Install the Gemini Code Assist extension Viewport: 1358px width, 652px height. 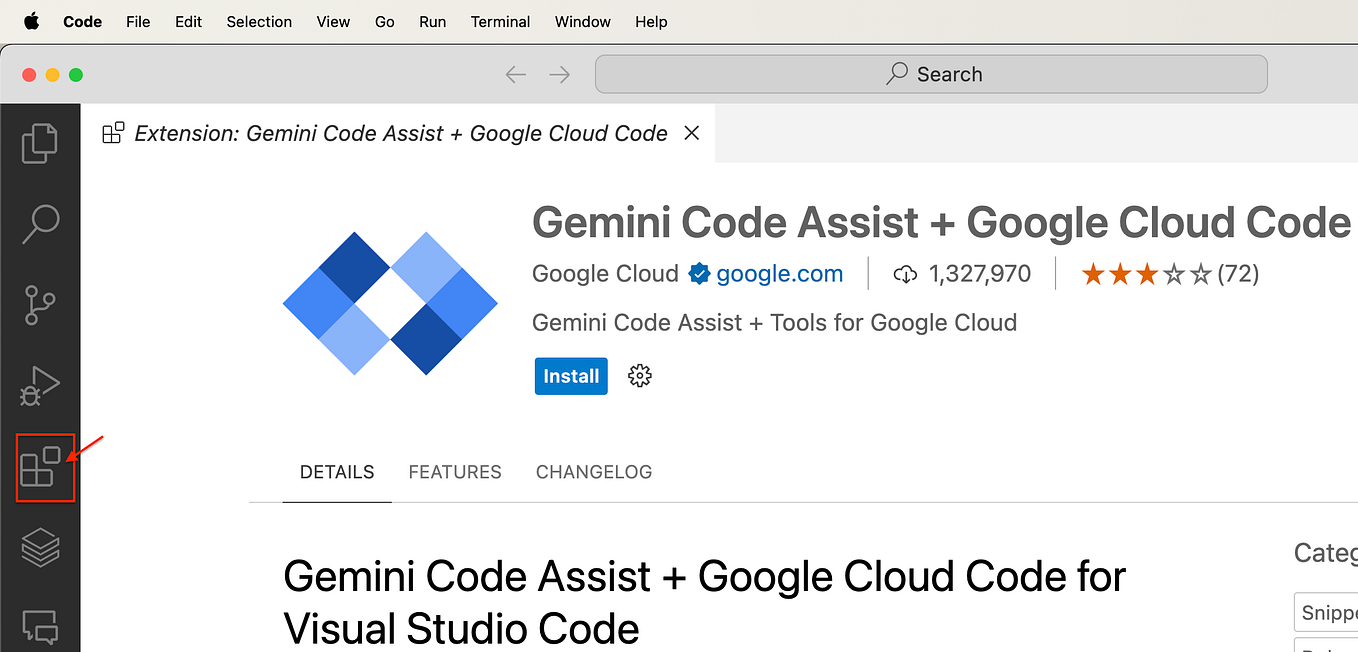(x=571, y=376)
